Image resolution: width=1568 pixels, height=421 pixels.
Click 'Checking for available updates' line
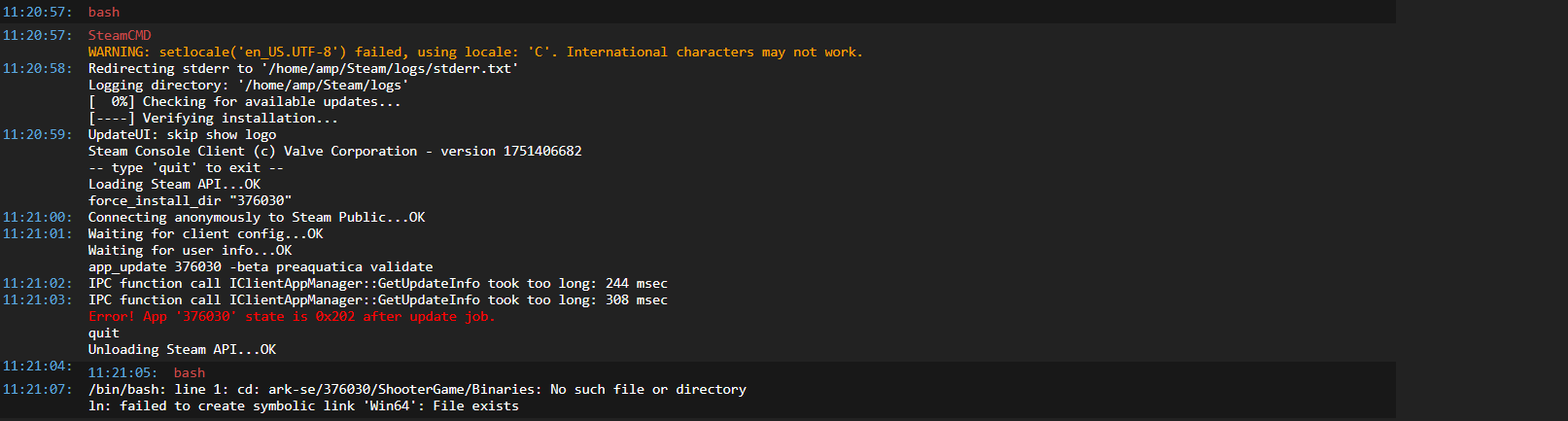click(x=244, y=101)
